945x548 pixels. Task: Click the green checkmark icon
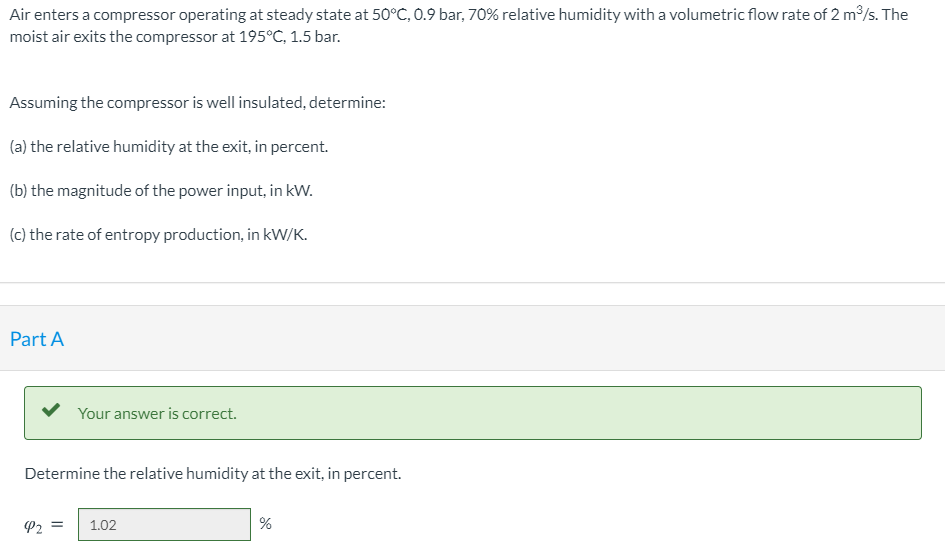click(x=51, y=410)
